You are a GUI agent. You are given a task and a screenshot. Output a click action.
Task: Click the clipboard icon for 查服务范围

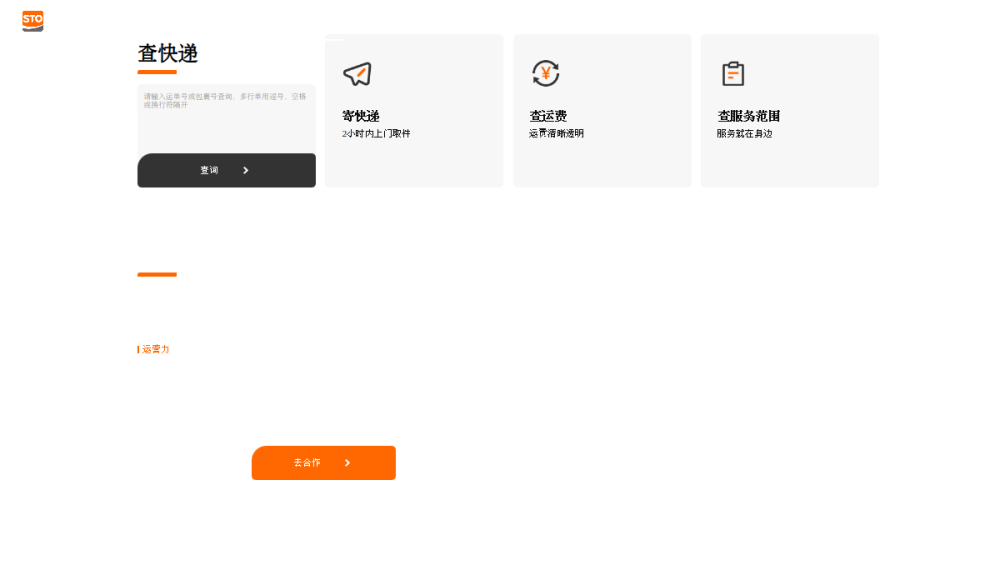point(733,73)
